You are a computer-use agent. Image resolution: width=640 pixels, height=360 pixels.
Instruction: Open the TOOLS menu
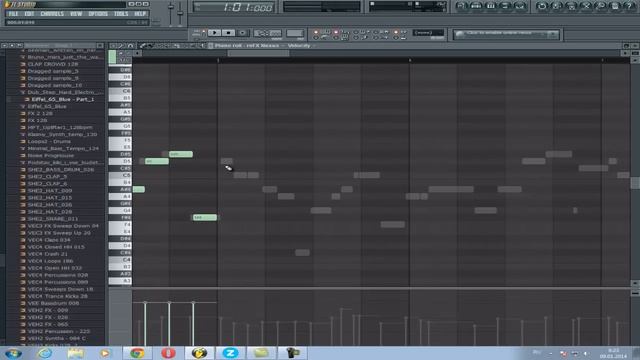point(121,14)
